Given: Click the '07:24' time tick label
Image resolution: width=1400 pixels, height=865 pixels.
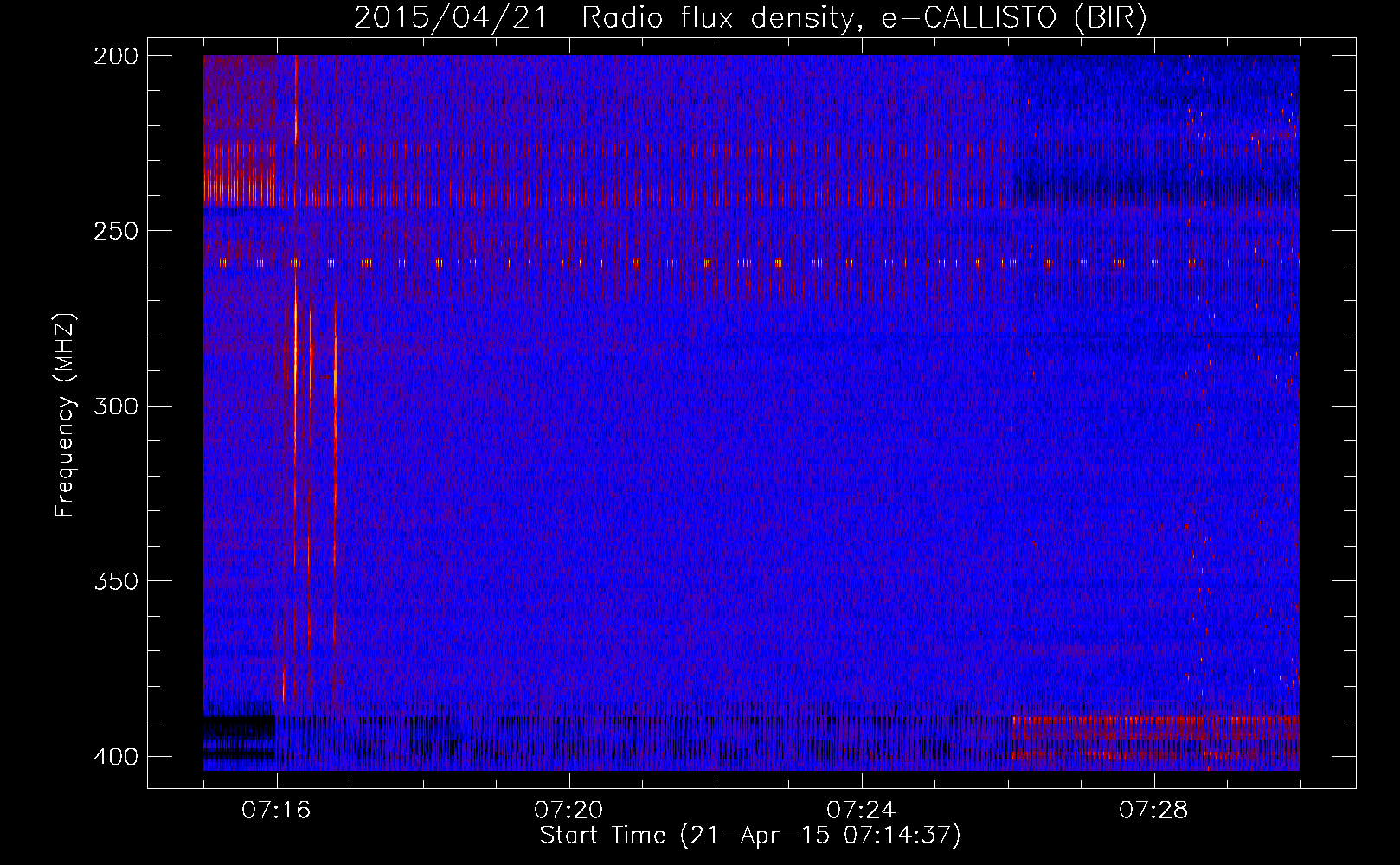Looking at the screenshot, I should 861,811.
